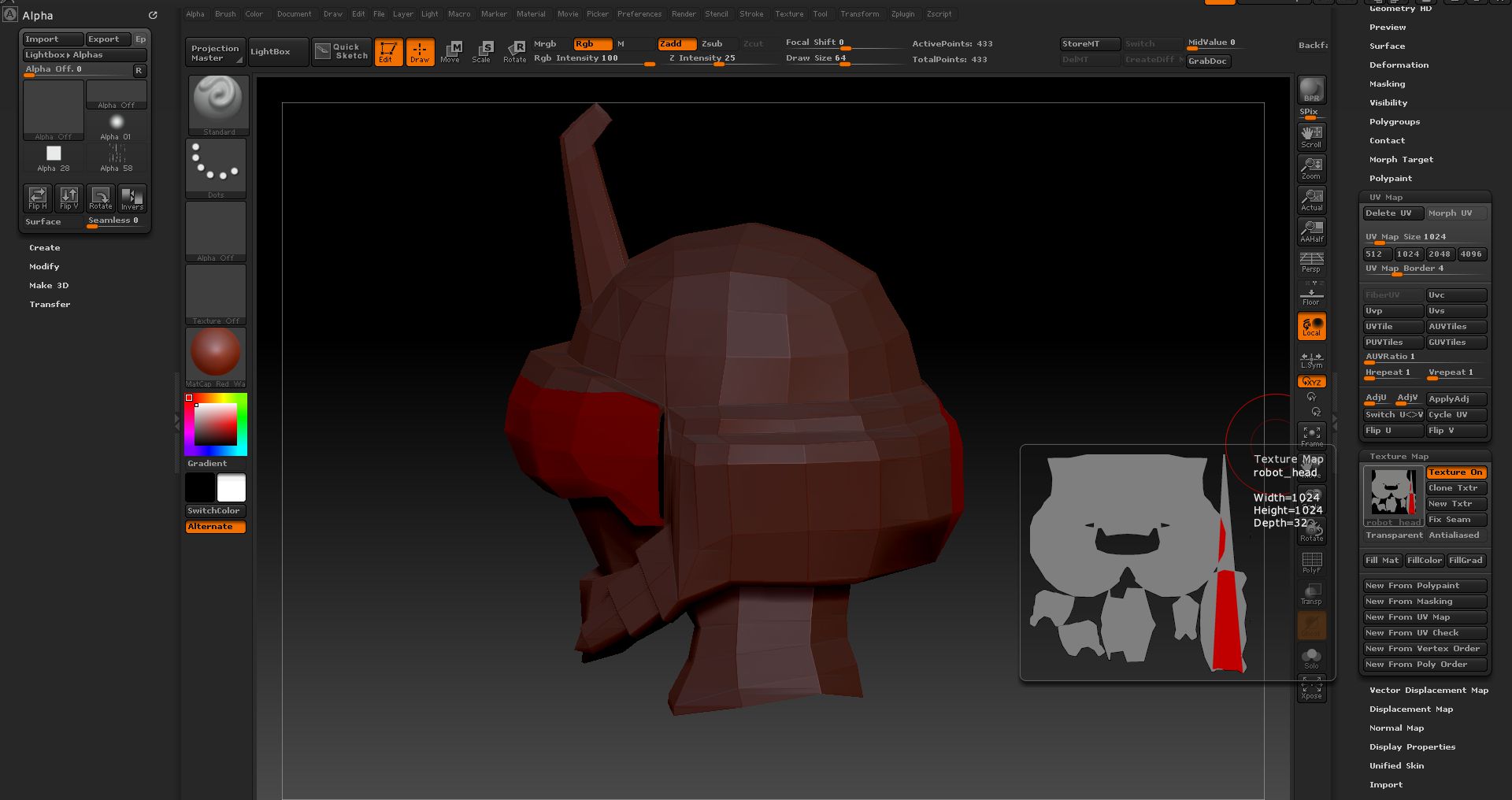
Task: Toggle the Floor grid icon
Action: pos(1310,294)
